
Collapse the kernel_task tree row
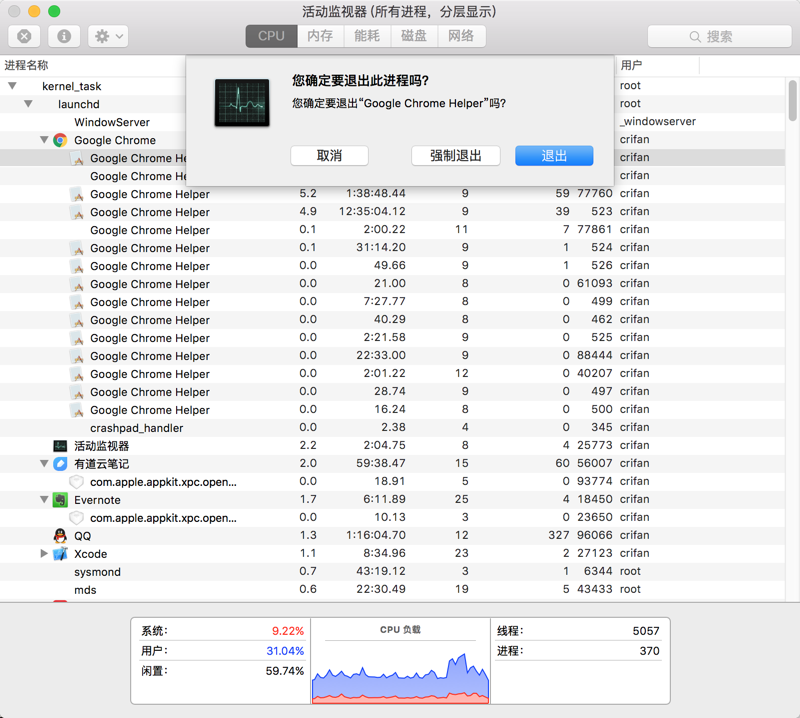pos(12,86)
